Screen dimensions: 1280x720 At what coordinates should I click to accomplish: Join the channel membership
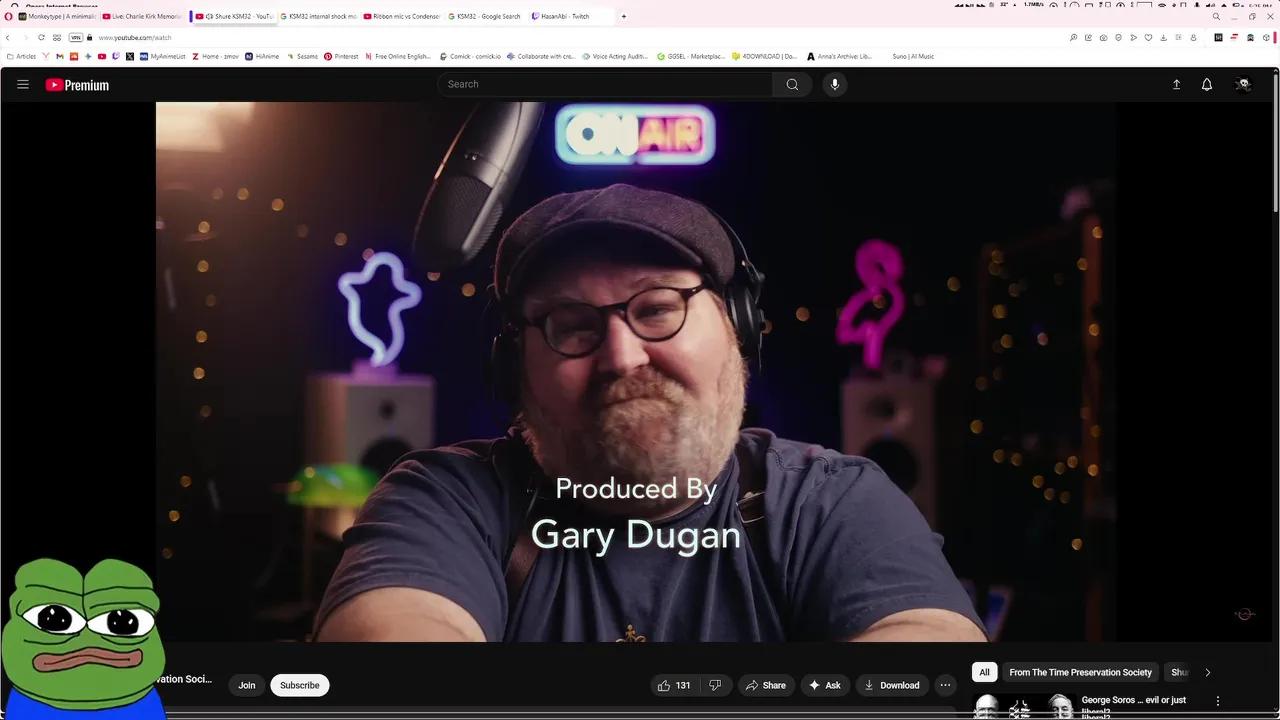(x=247, y=685)
